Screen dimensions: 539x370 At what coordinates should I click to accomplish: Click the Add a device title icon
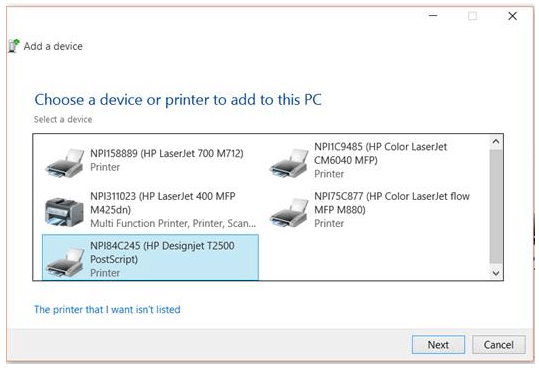[14, 46]
